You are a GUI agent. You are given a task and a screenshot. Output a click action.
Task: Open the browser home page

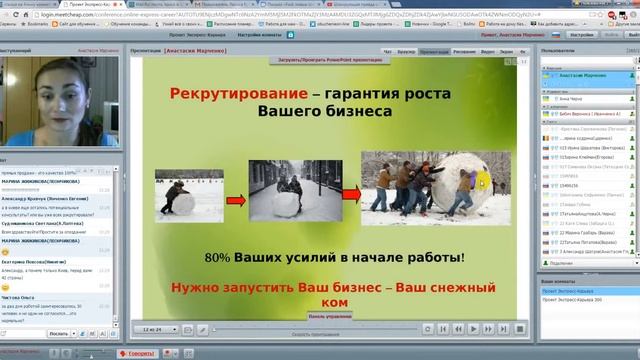25,15
